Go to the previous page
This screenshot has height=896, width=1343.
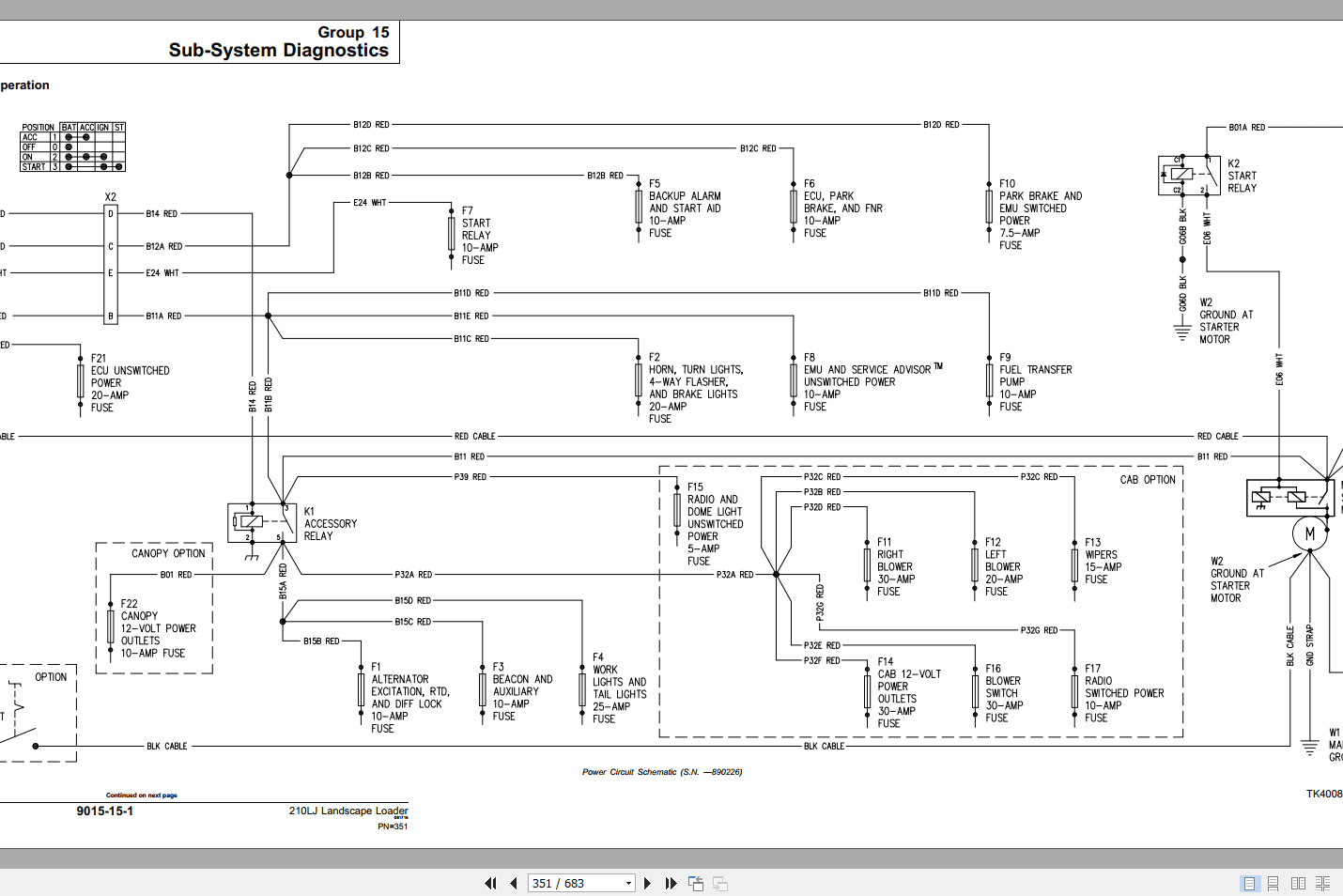tap(514, 883)
